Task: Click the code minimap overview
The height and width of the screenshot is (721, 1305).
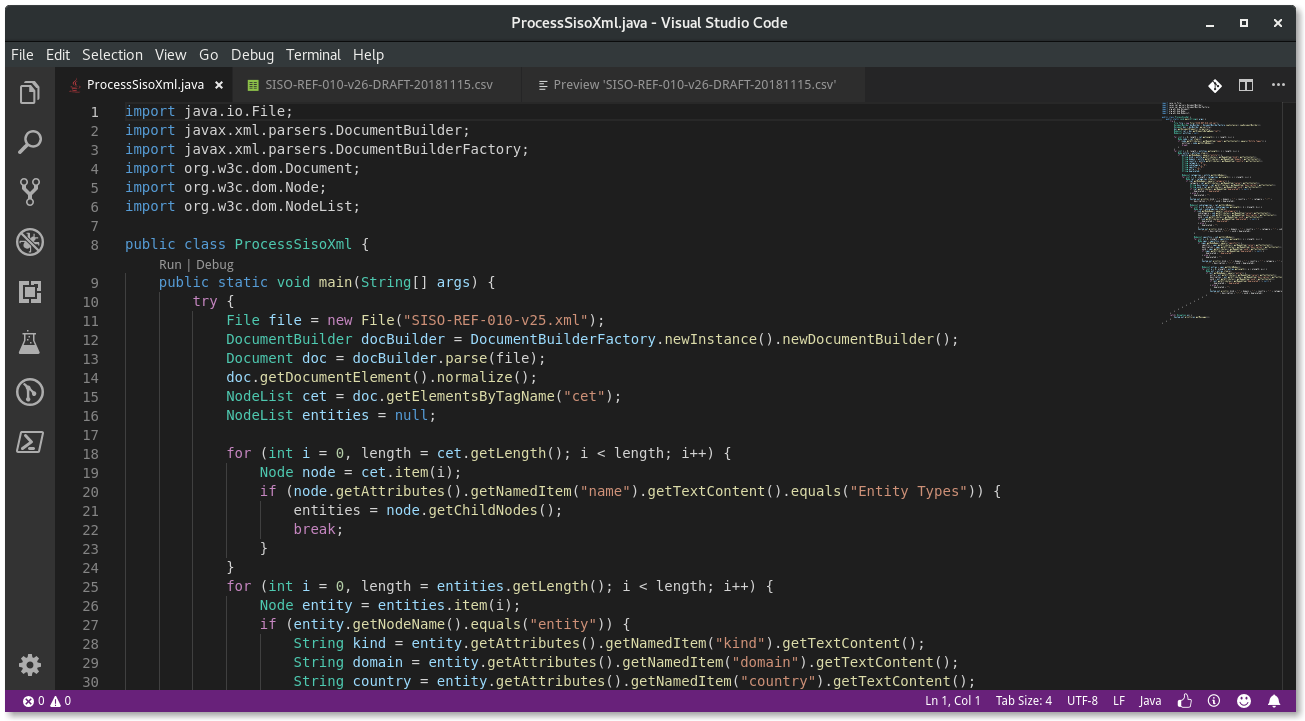Action: pos(1223,212)
